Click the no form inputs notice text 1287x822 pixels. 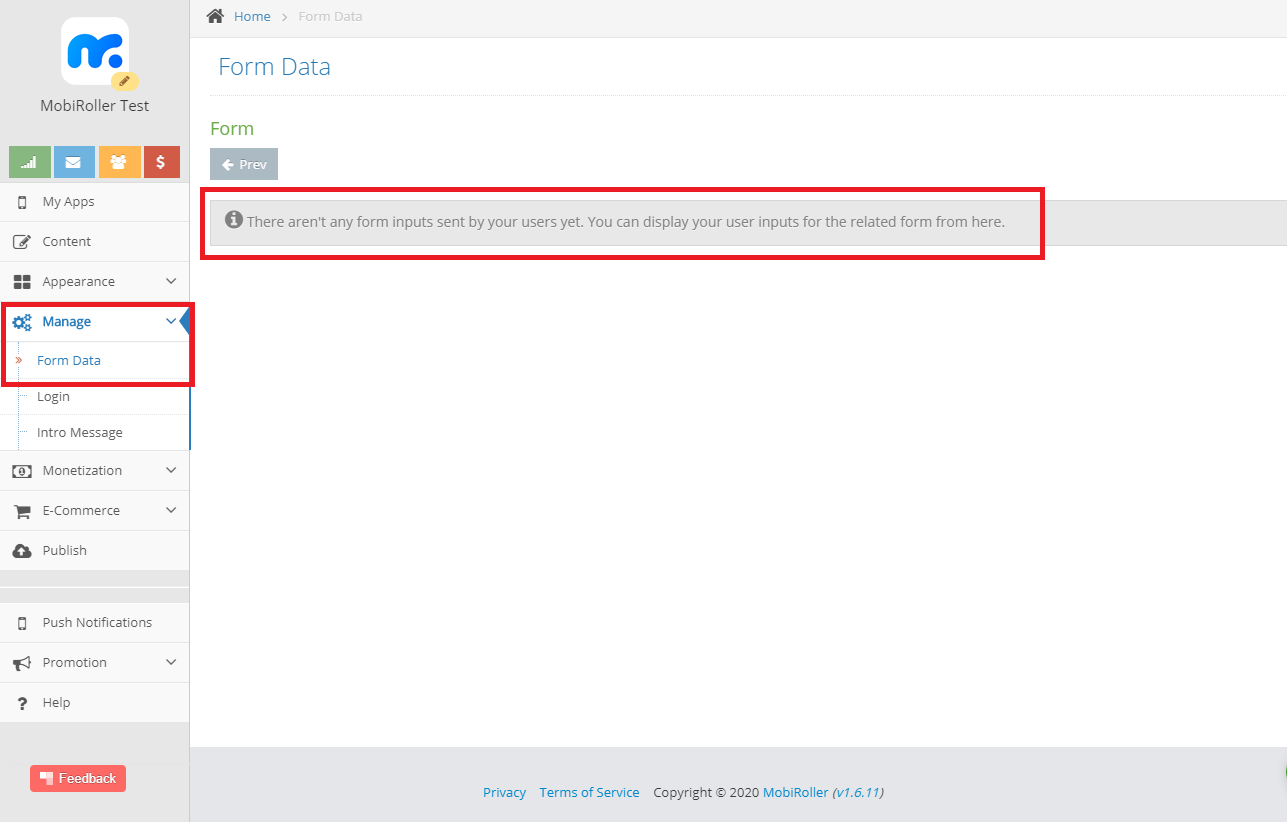[x=626, y=222]
